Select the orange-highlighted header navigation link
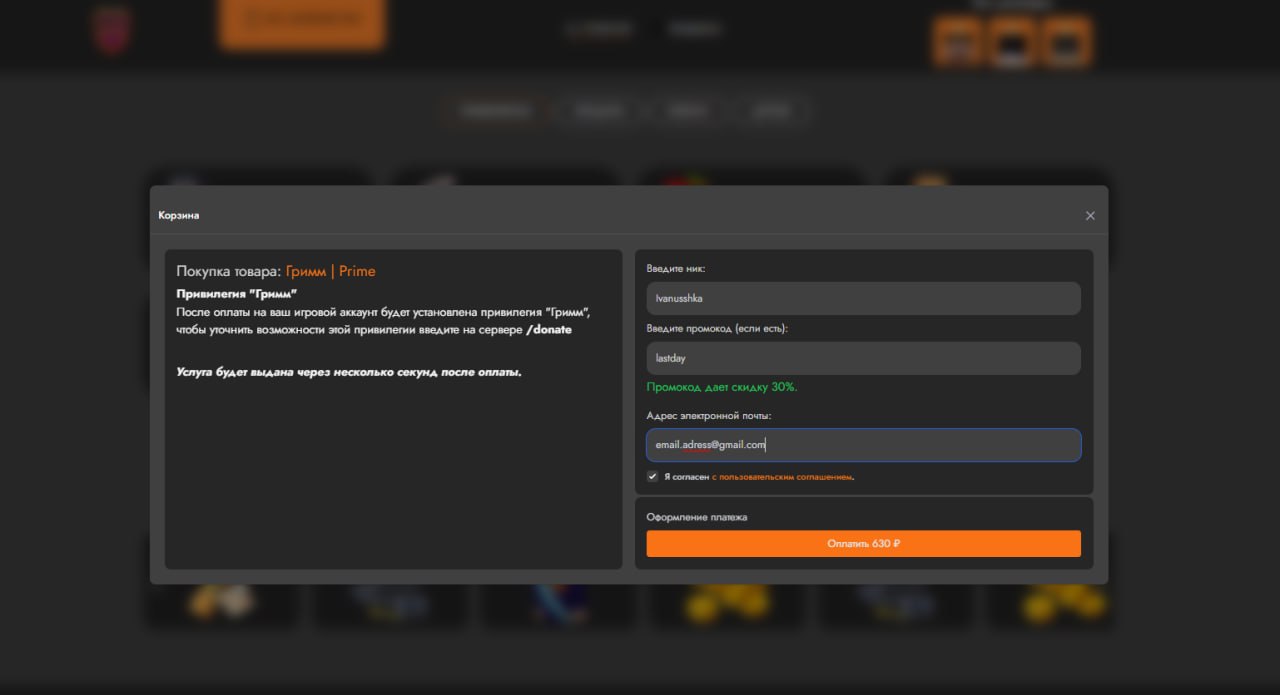The image size is (1280, 695). point(599,30)
